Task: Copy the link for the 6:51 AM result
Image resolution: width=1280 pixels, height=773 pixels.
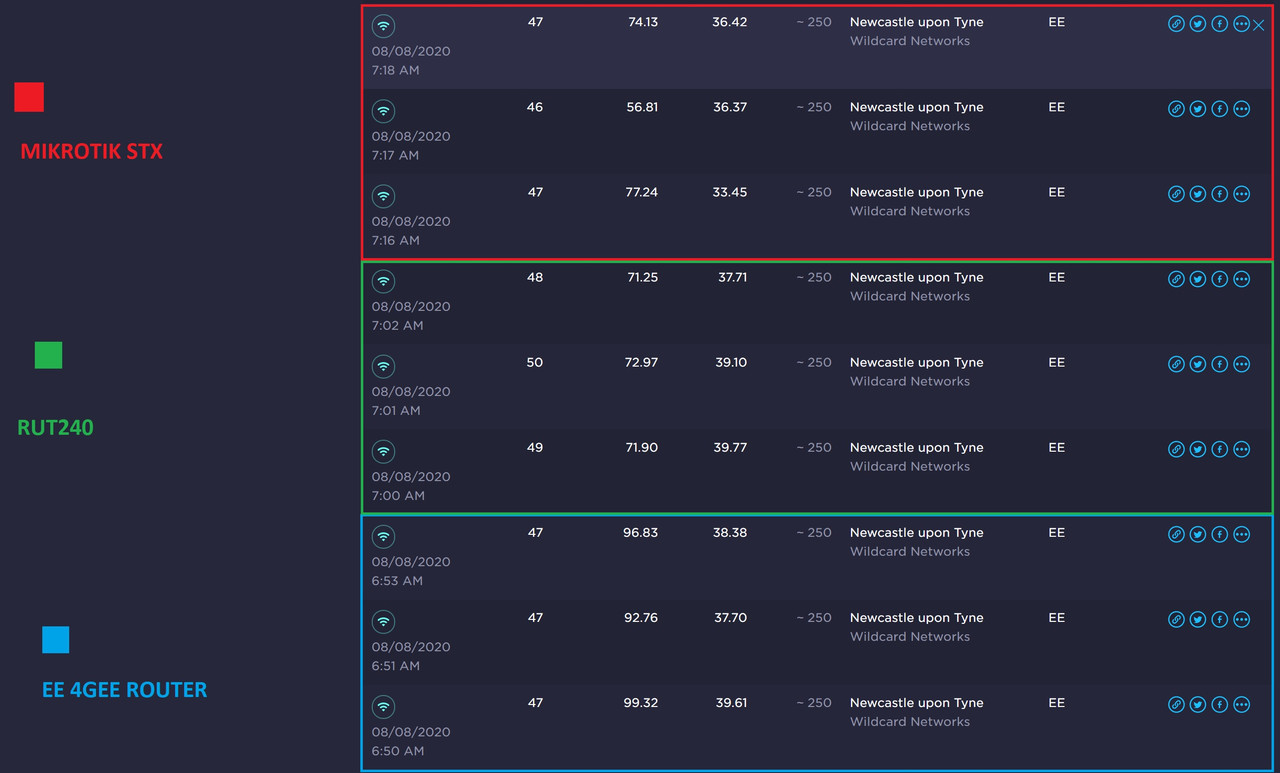Action: [x=1176, y=619]
